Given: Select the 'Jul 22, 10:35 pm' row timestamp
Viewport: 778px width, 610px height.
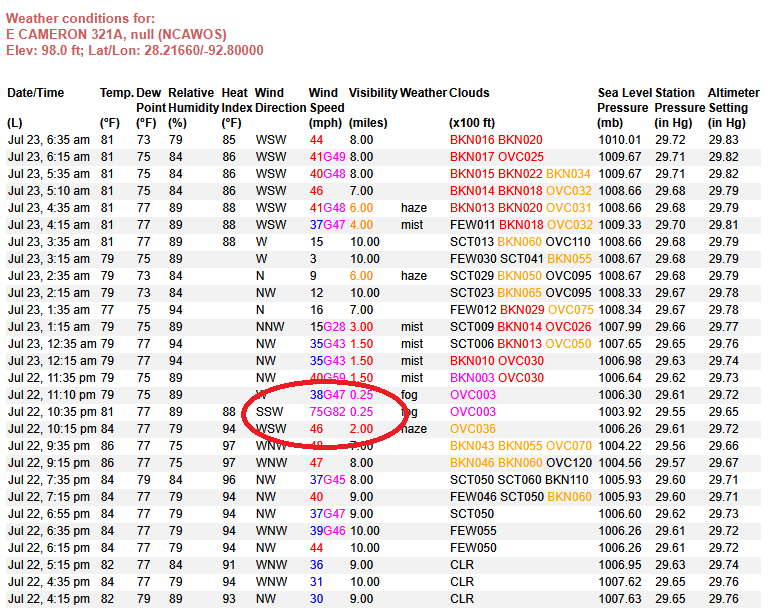Looking at the screenshot, I should tap(52, 412).
